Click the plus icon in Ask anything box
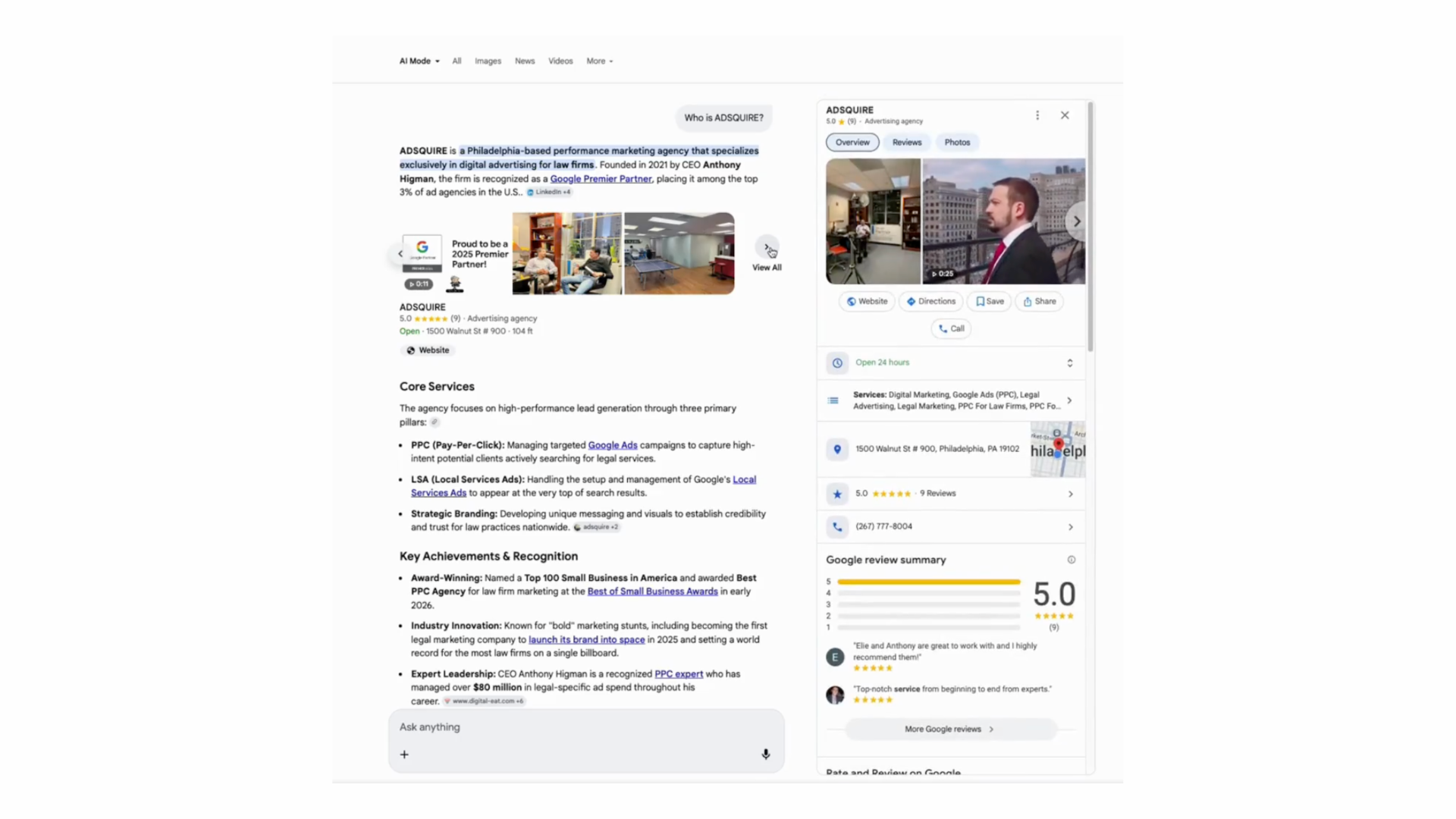This screenshot has height=819, width=1456. (x=404, y=755)
